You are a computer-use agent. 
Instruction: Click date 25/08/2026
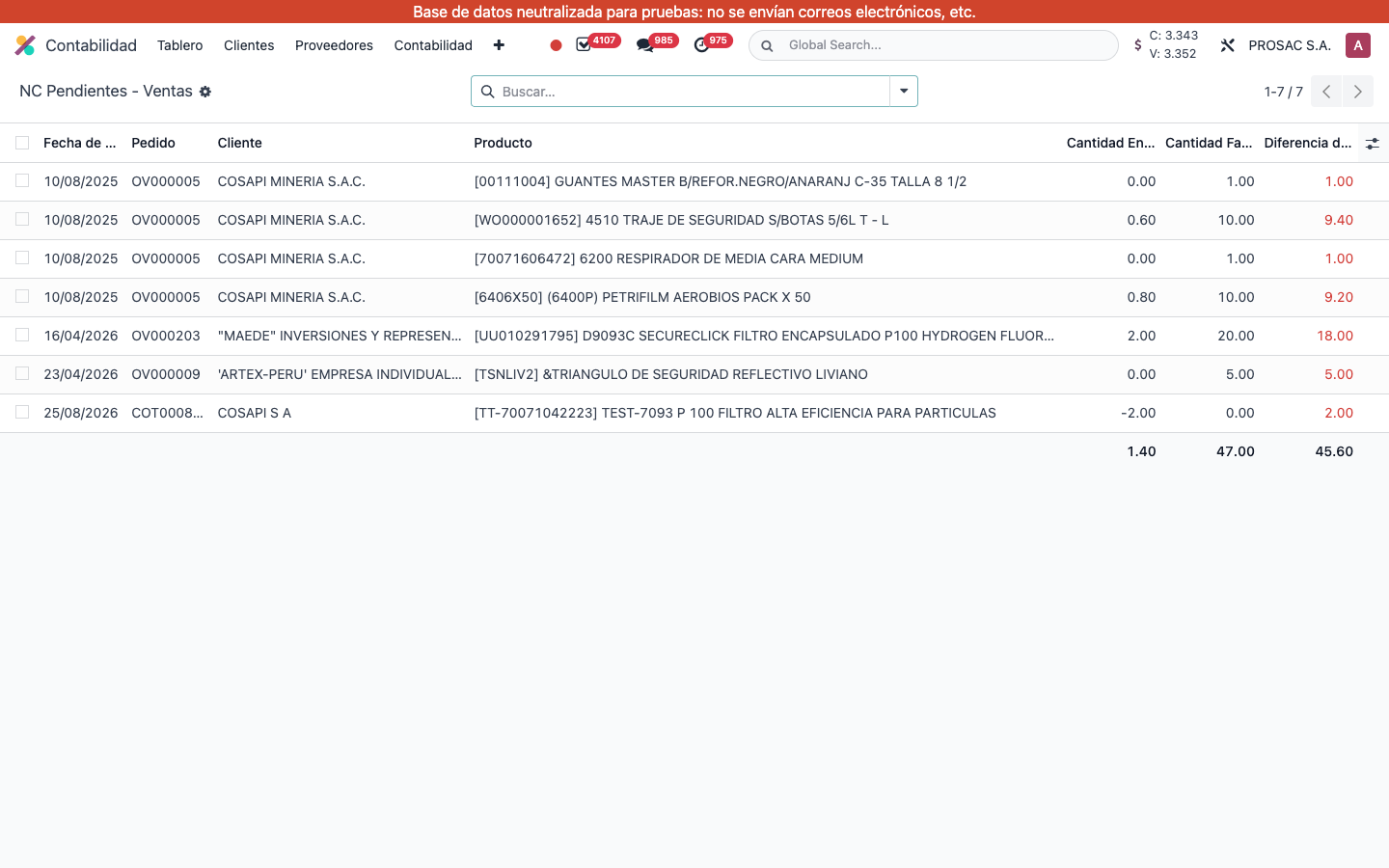click(x=81, y=413)
